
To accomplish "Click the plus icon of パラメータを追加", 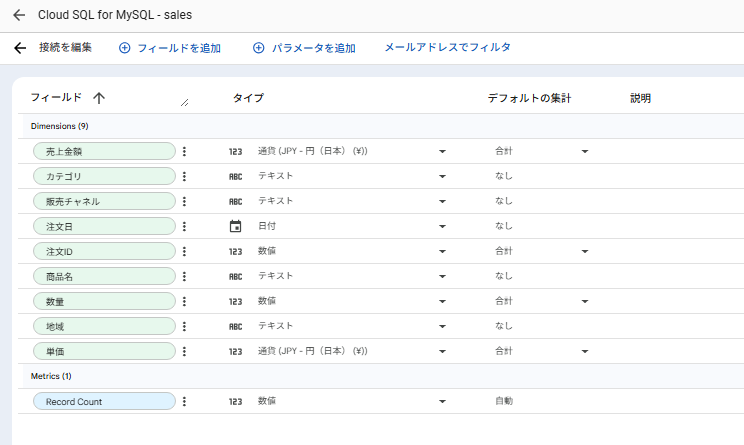I will 259,48.
